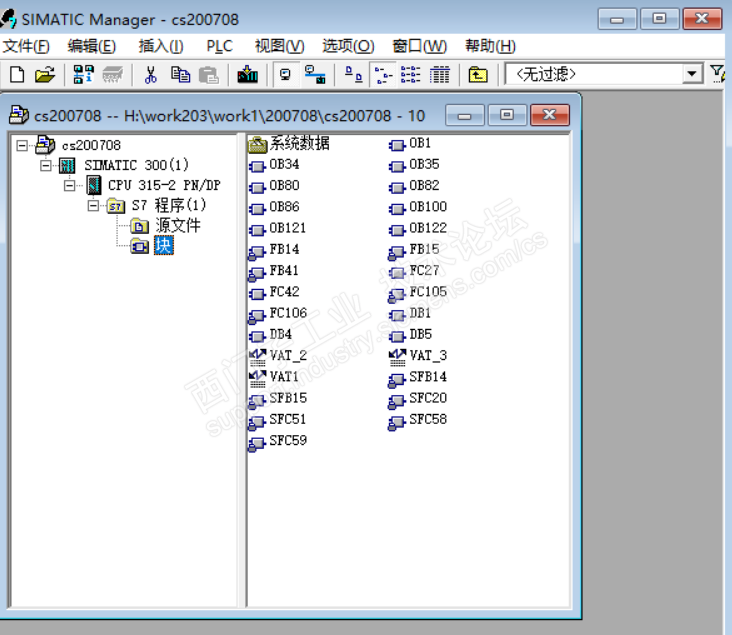The width and height of the screenshot is (732, 635).
Task: Click the S7 Memory Card icon
Action: [x=113, y=74]
